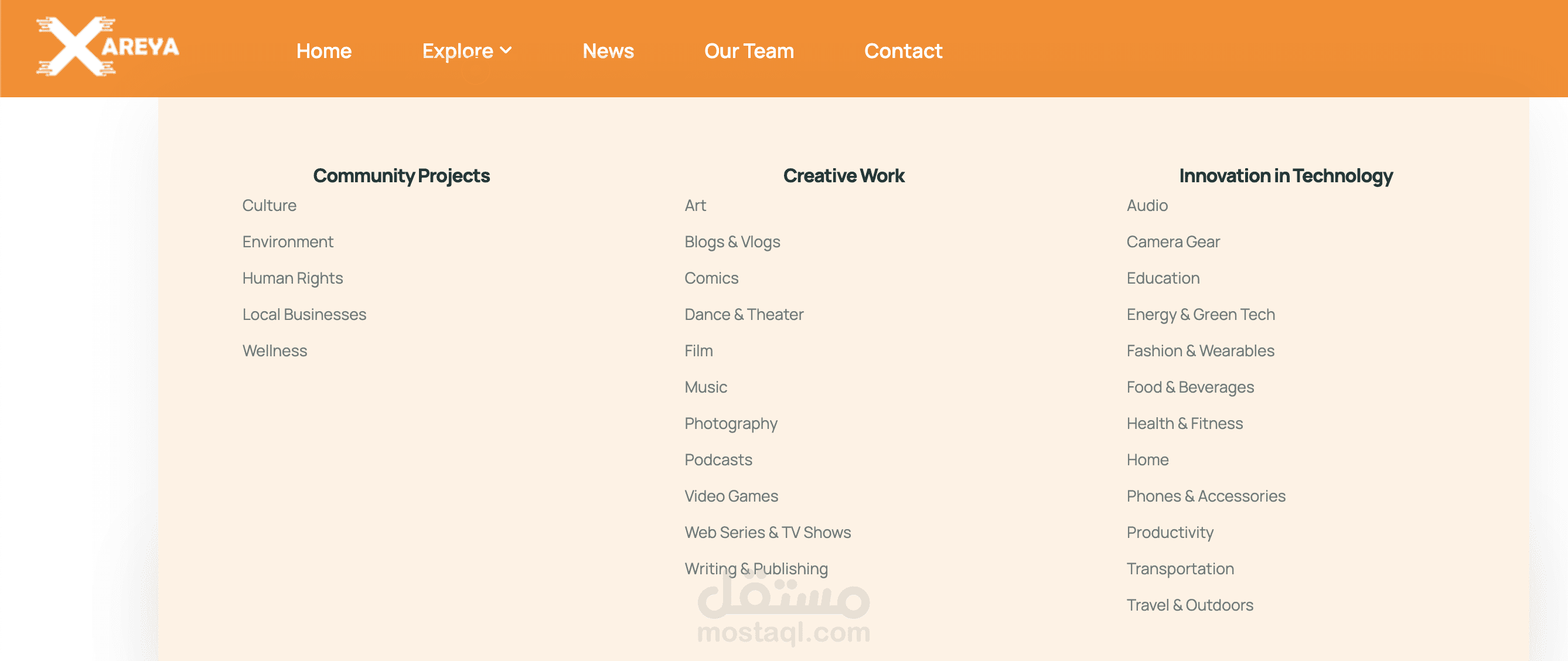Select the Community Projects heading

[x=401, y=175]
